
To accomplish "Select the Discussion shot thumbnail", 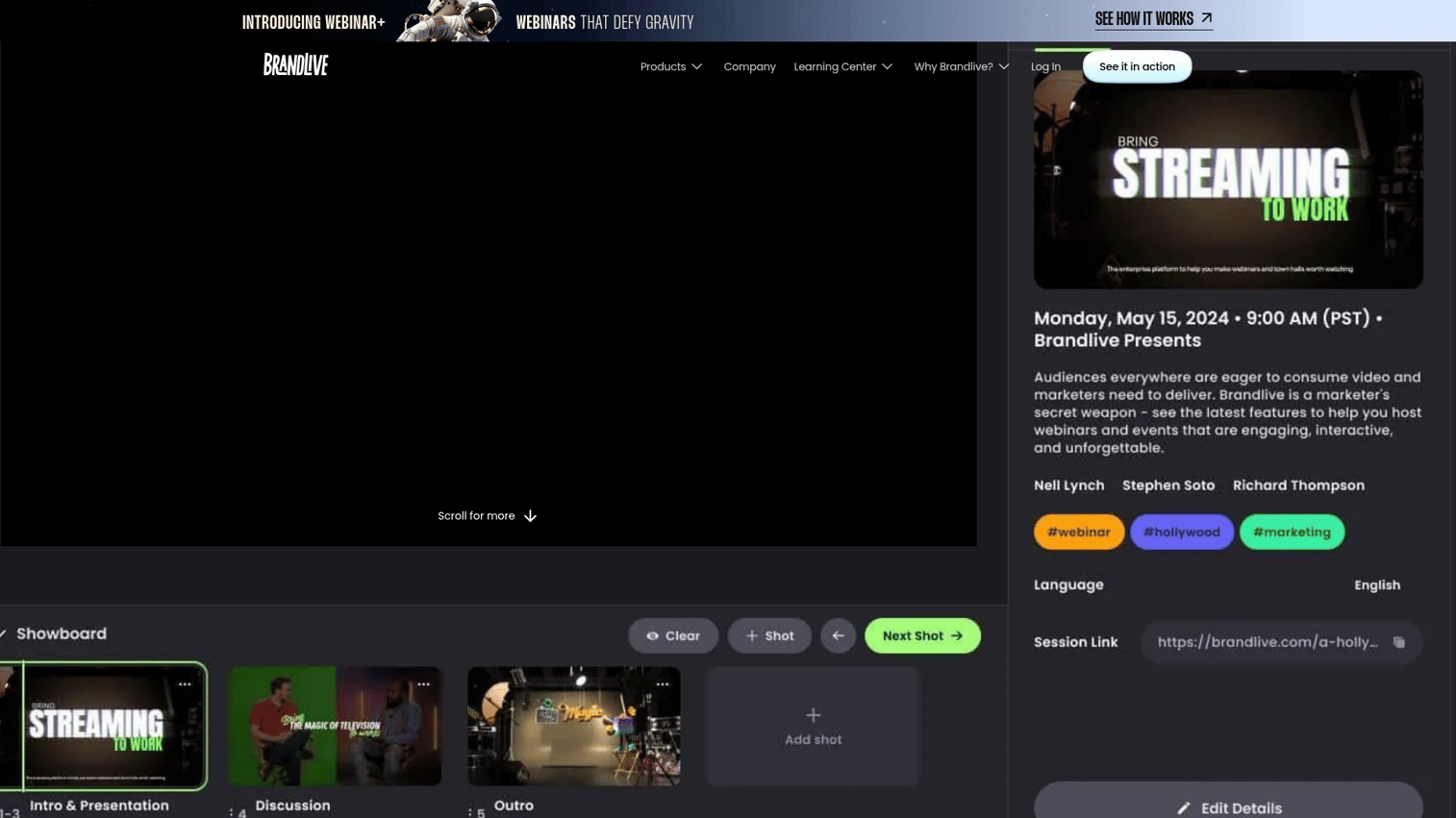I will pos(335,726).
